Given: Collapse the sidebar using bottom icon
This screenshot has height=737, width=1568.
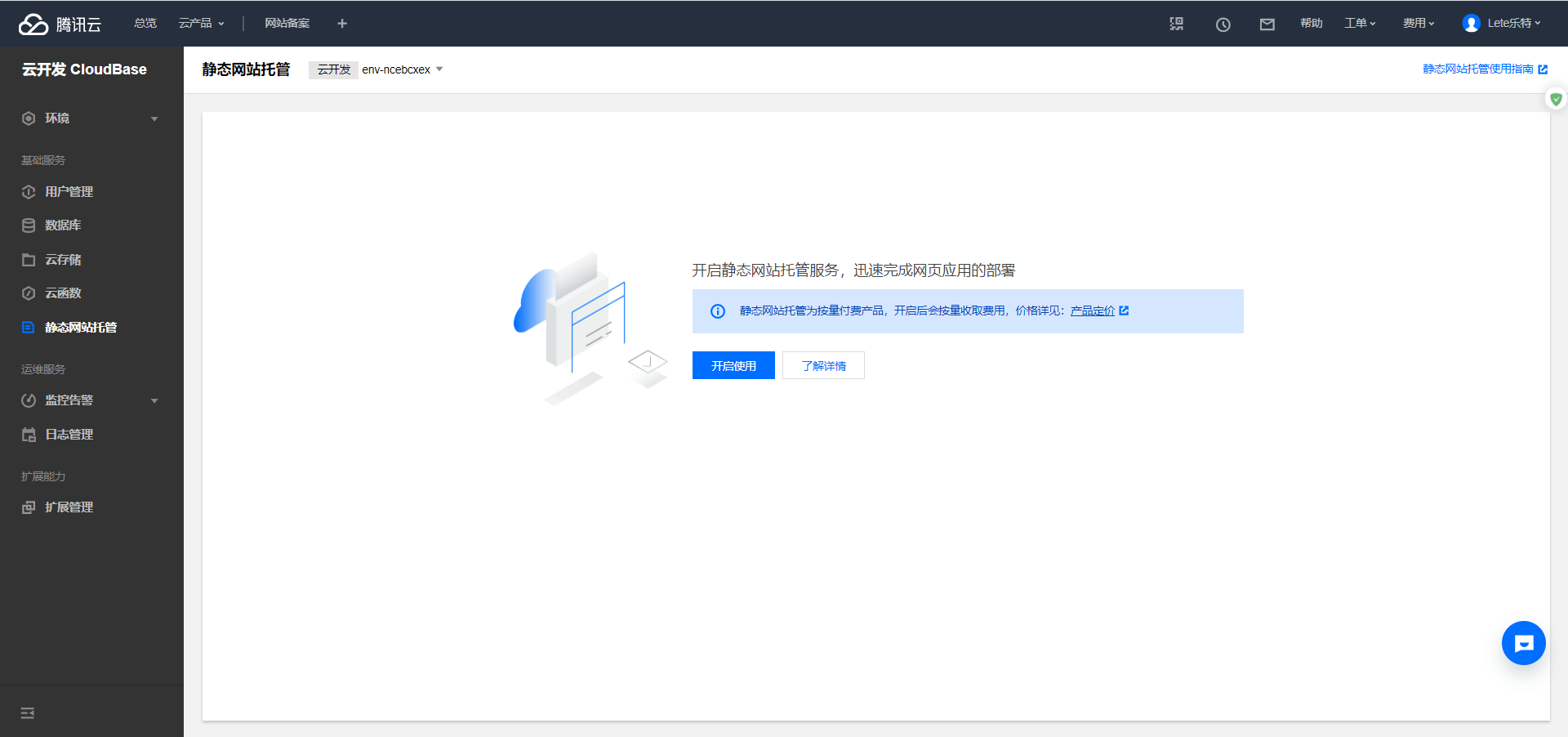Looking at the screenshot, I should tap(28, 713).
